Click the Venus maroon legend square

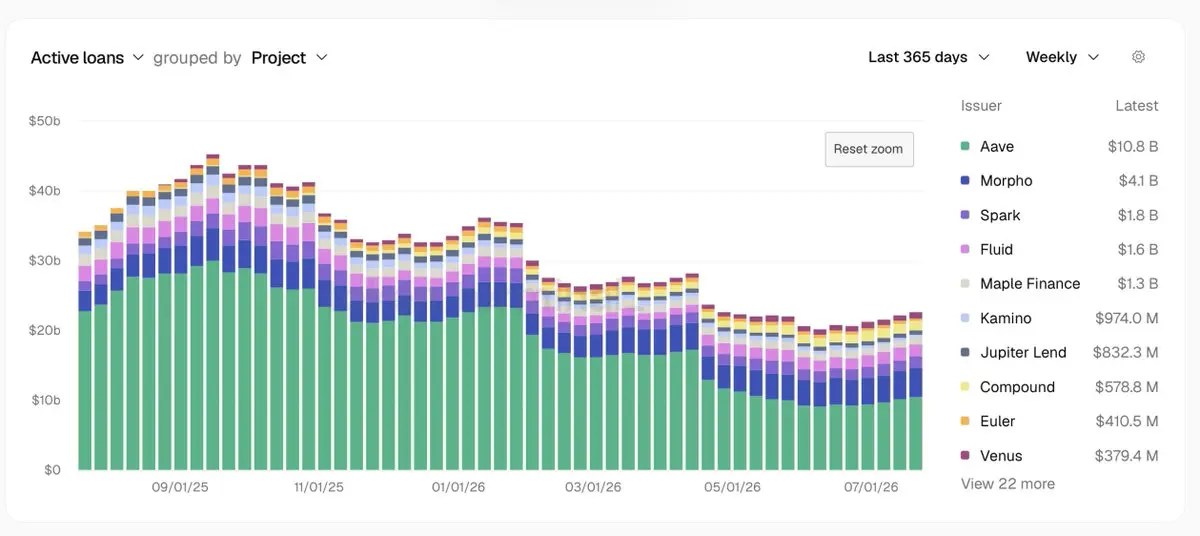tap(965, 456)
